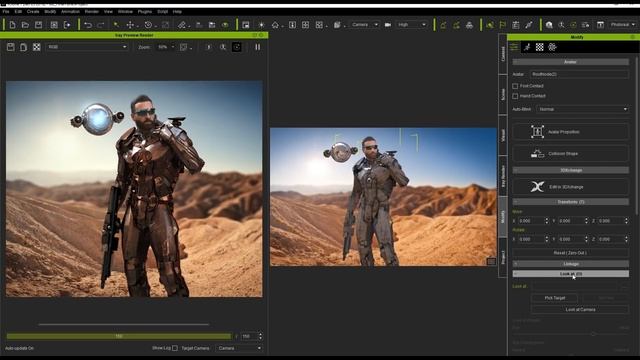The width and height of the screenshot is (640, 360).
Task: Click the Collision Shape button
Action: click(x=571, y=153)
